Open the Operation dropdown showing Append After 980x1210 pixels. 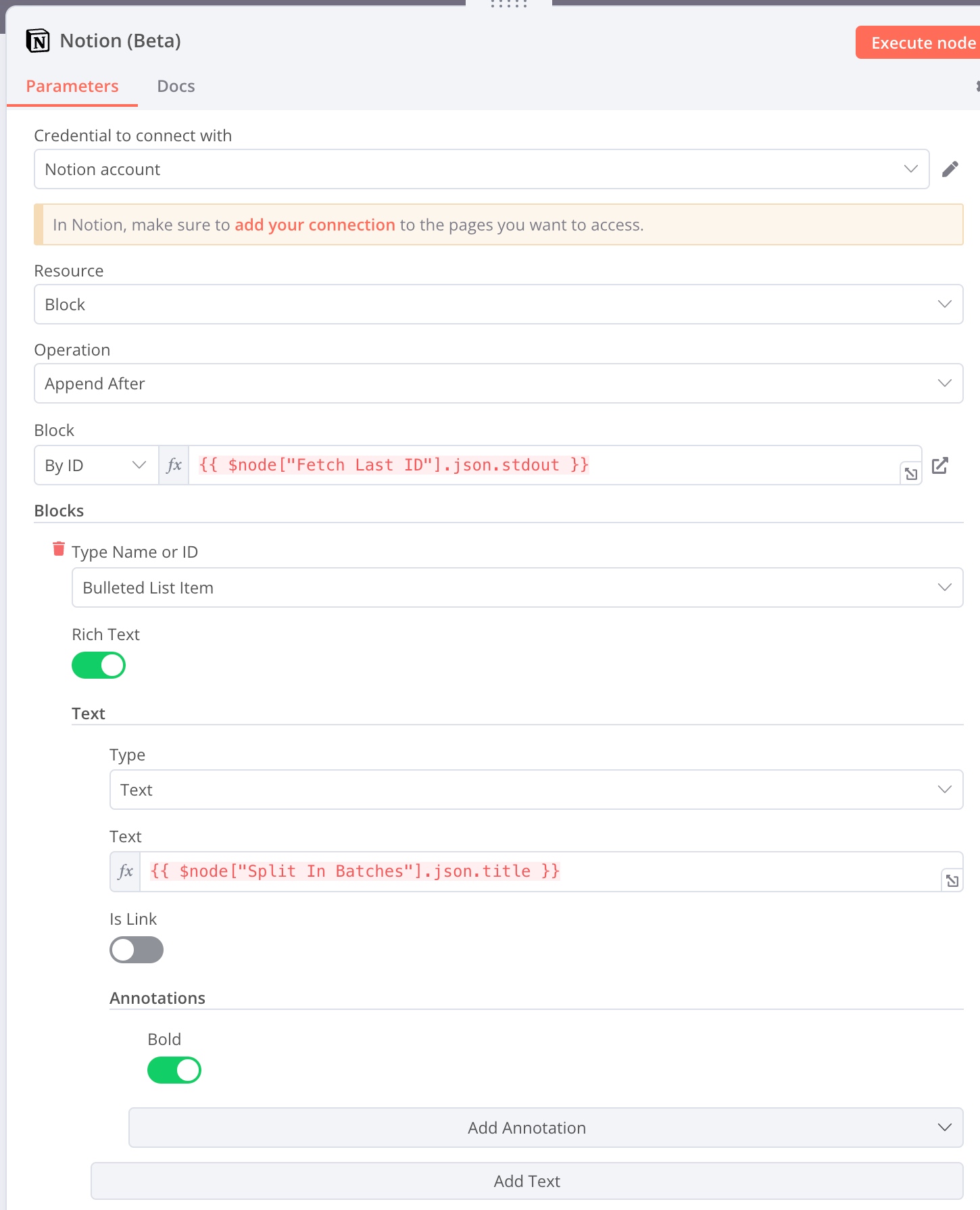point(498,383)
